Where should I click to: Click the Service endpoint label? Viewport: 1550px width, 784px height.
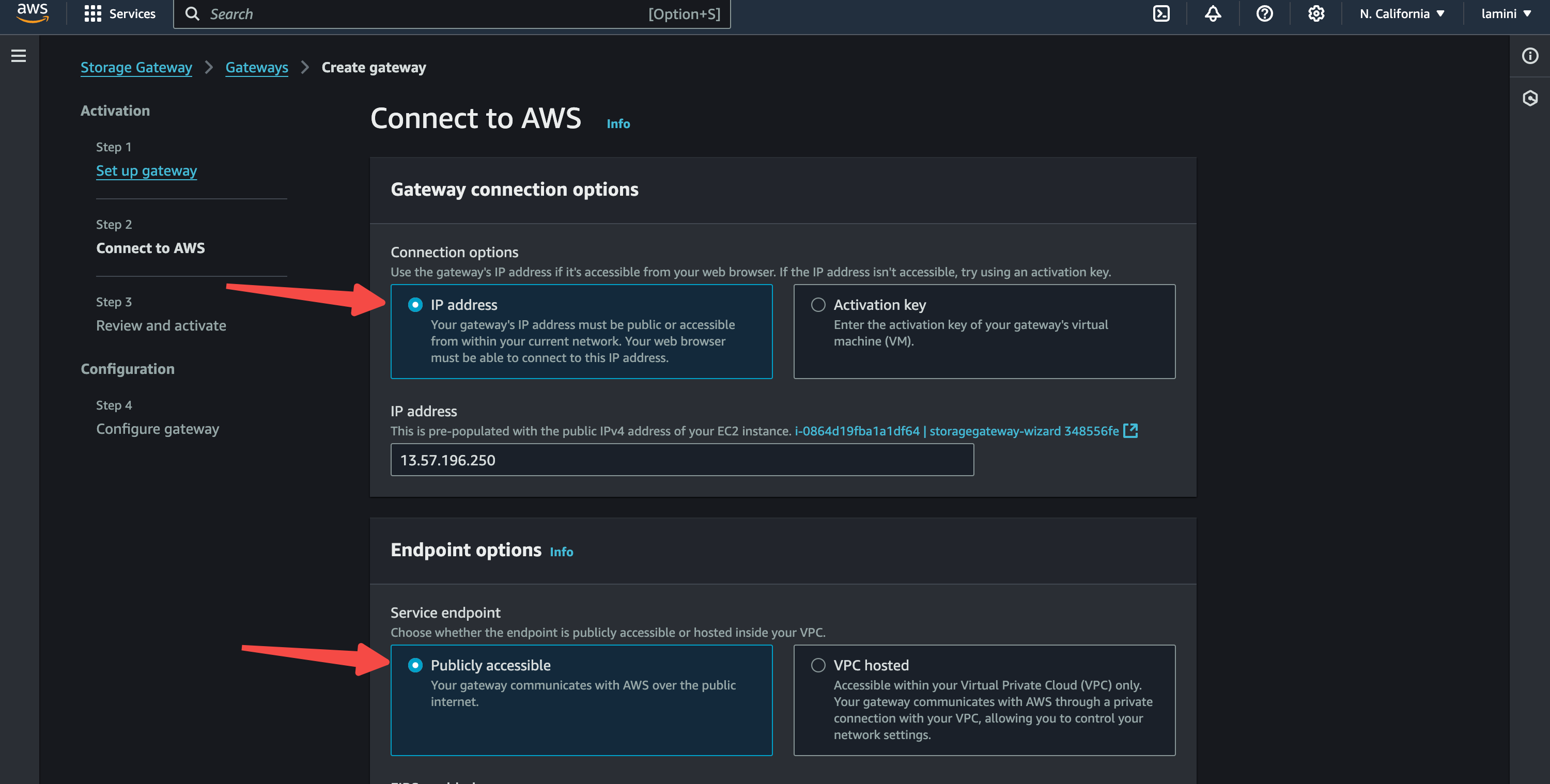click(x=445, y=613)
